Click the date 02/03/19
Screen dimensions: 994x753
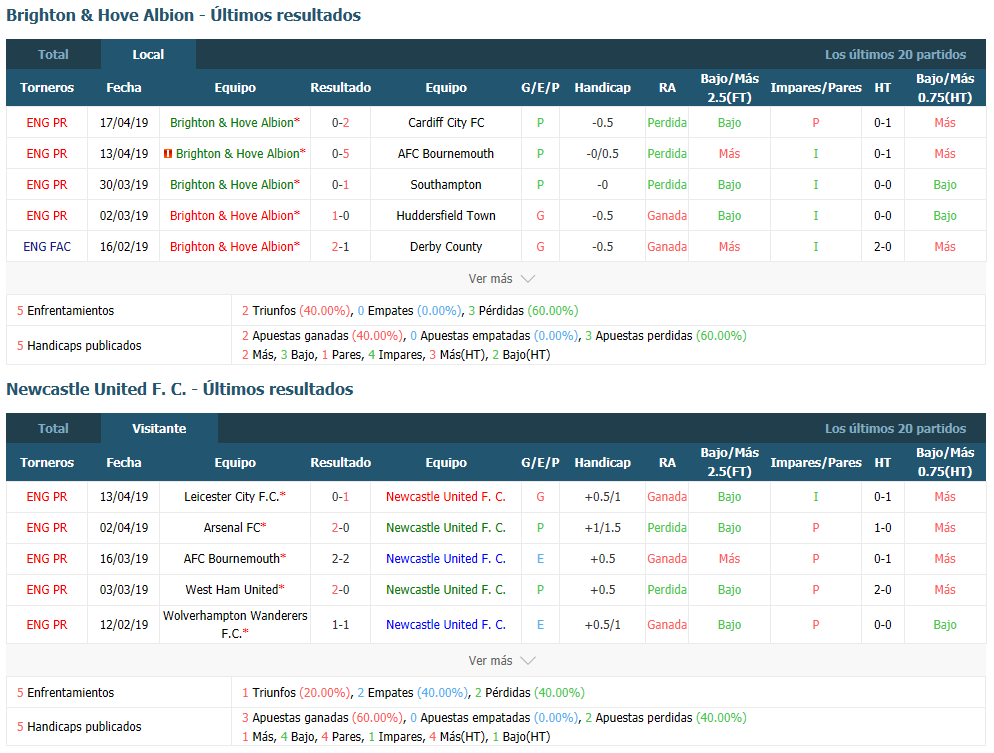click(124, 216)
